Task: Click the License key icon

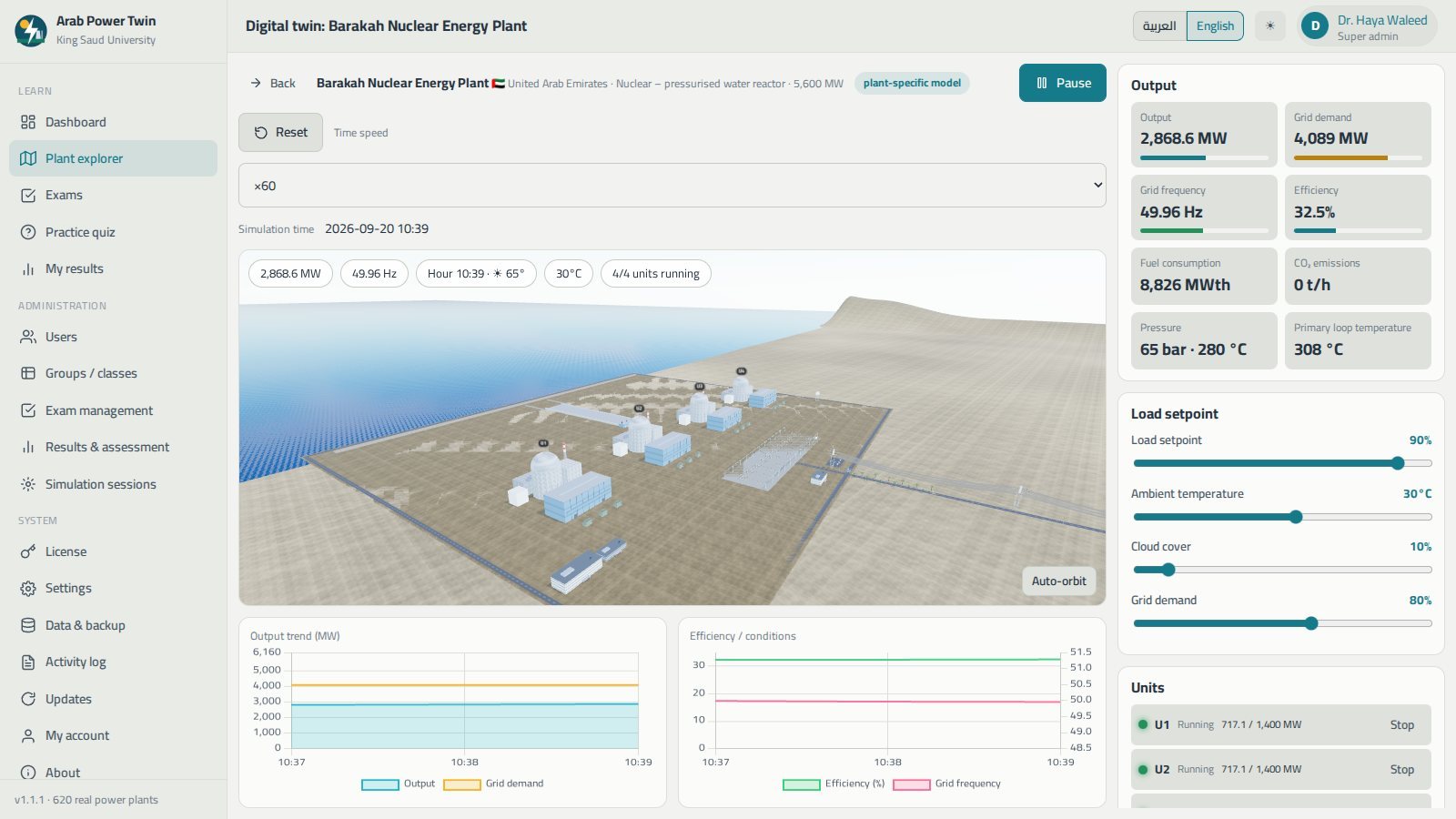Action: tap(28, 551)
